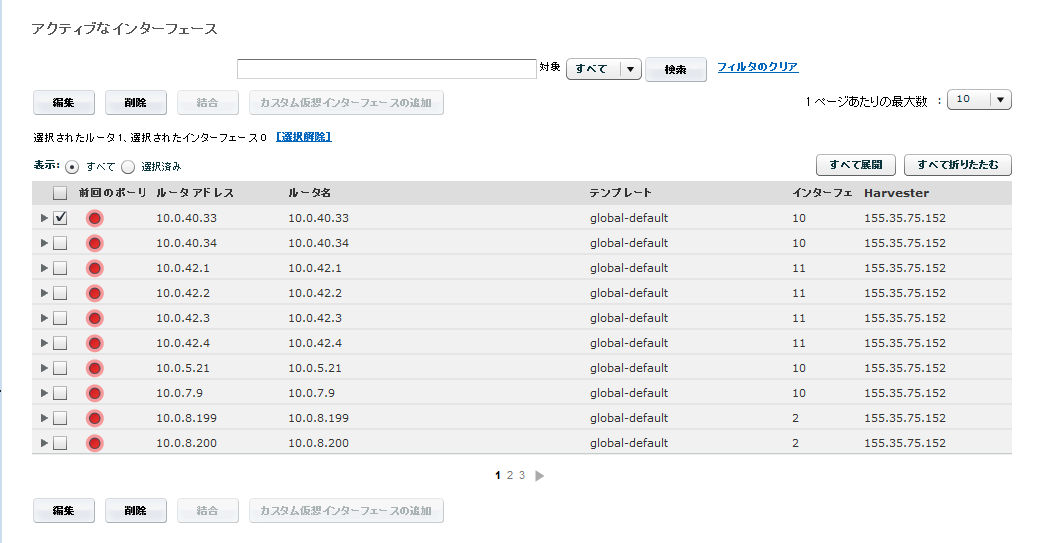
Task: Expand the 10.0.42.2 router row
Action: (x=43, y=293)
